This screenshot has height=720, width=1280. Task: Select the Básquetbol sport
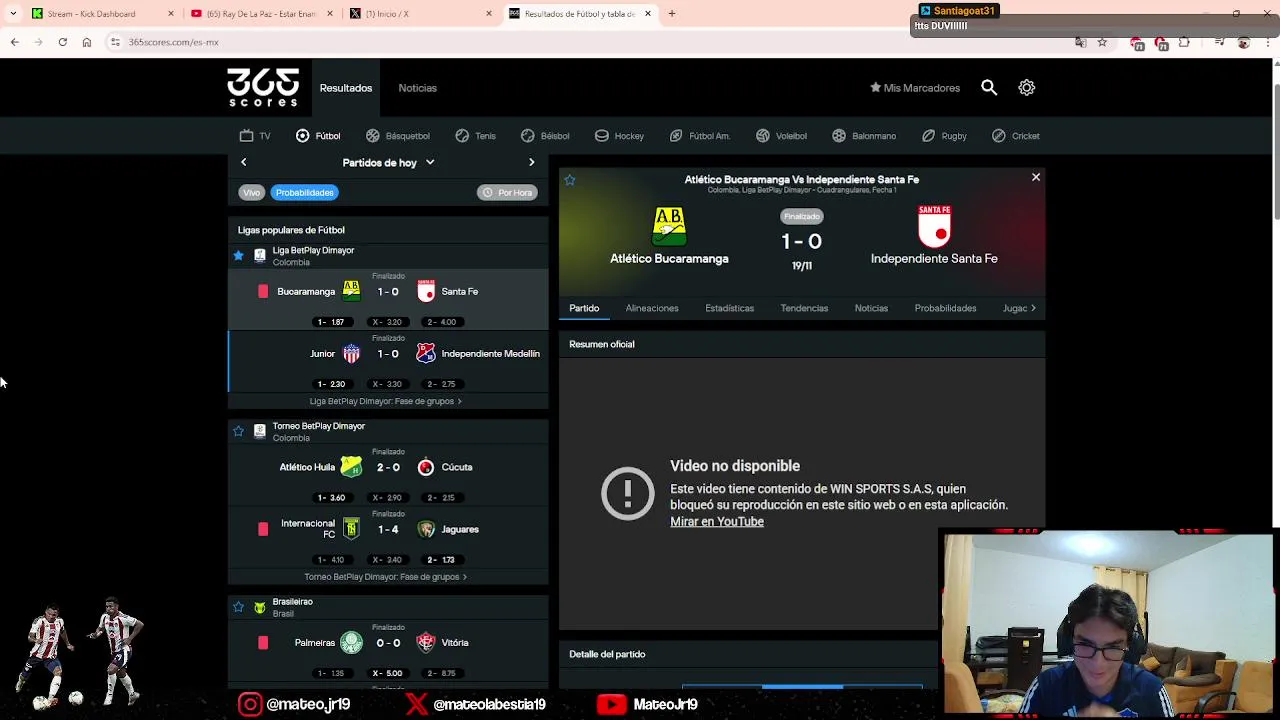click(x=398, y=136)
